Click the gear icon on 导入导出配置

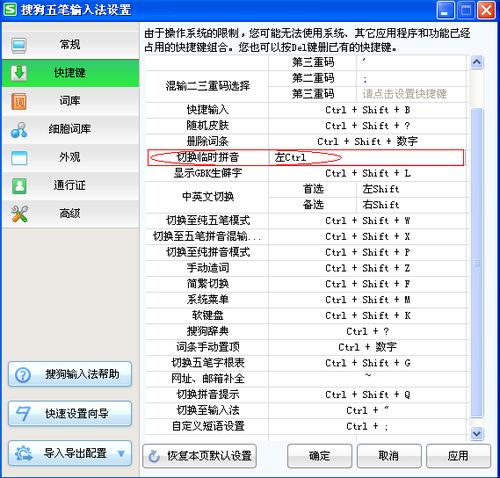click(x=23, y=453)
